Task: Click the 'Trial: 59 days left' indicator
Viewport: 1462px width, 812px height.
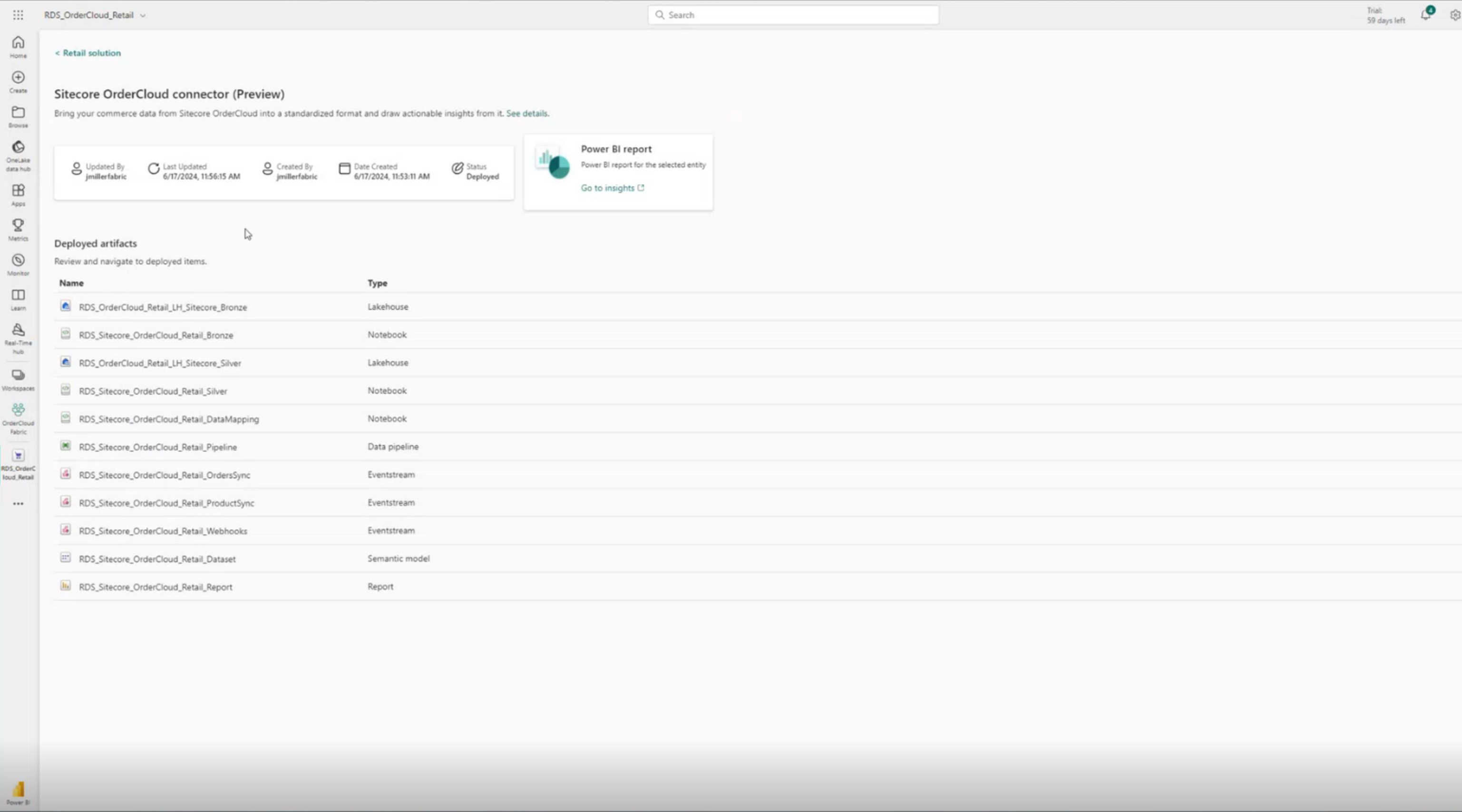Action: coord(1385,15)
